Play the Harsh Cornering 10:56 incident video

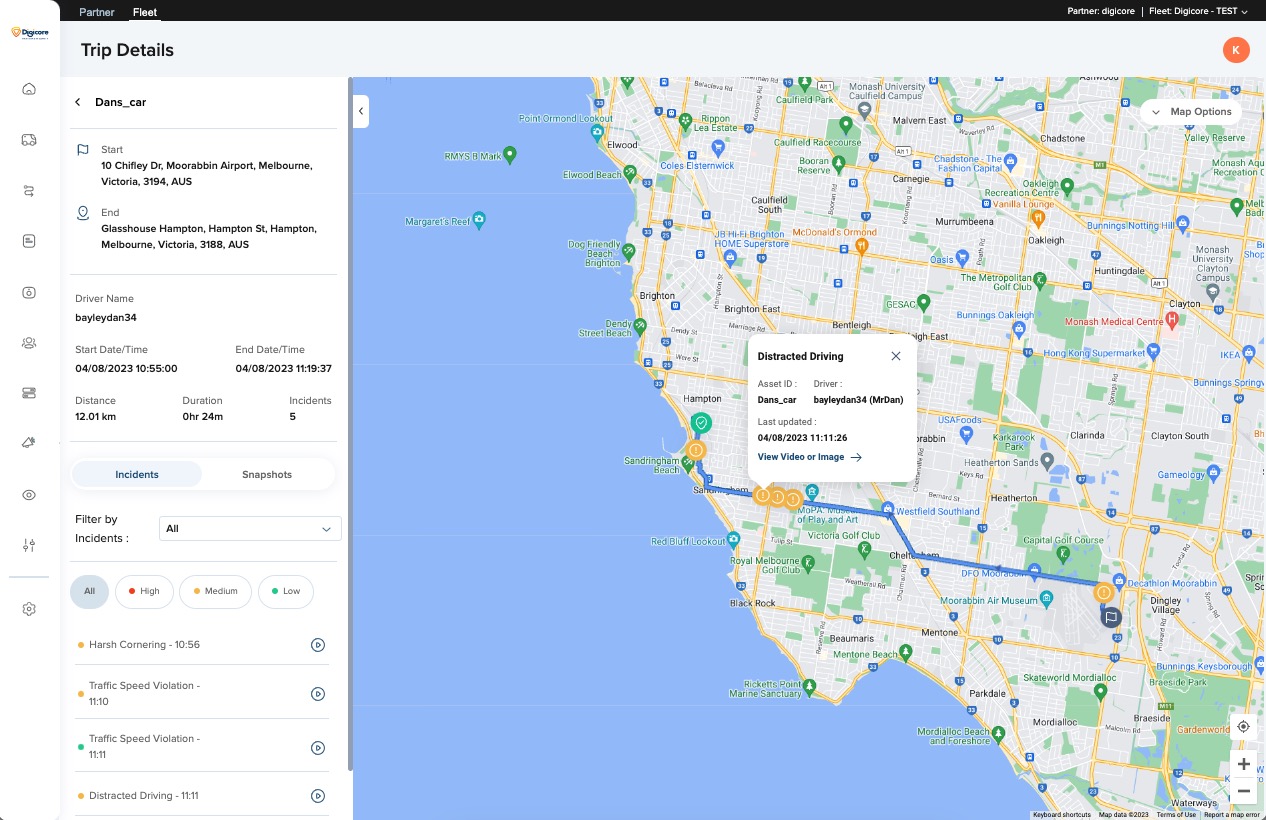tap(318, 645)
